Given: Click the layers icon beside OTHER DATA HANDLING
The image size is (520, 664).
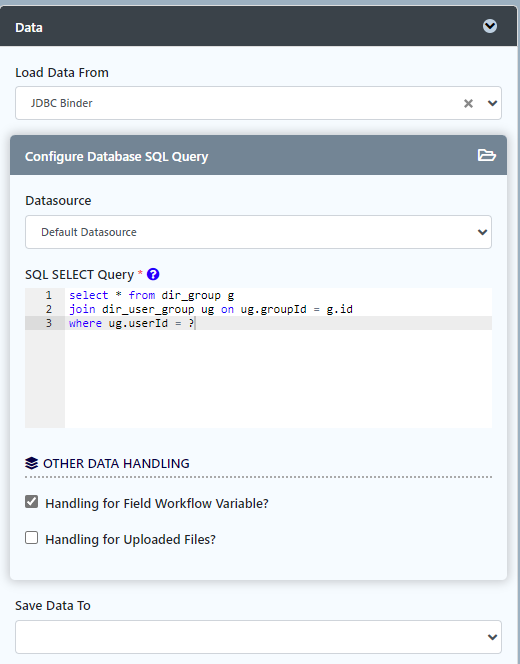Looking at the screenshot, I should point(31,463).
